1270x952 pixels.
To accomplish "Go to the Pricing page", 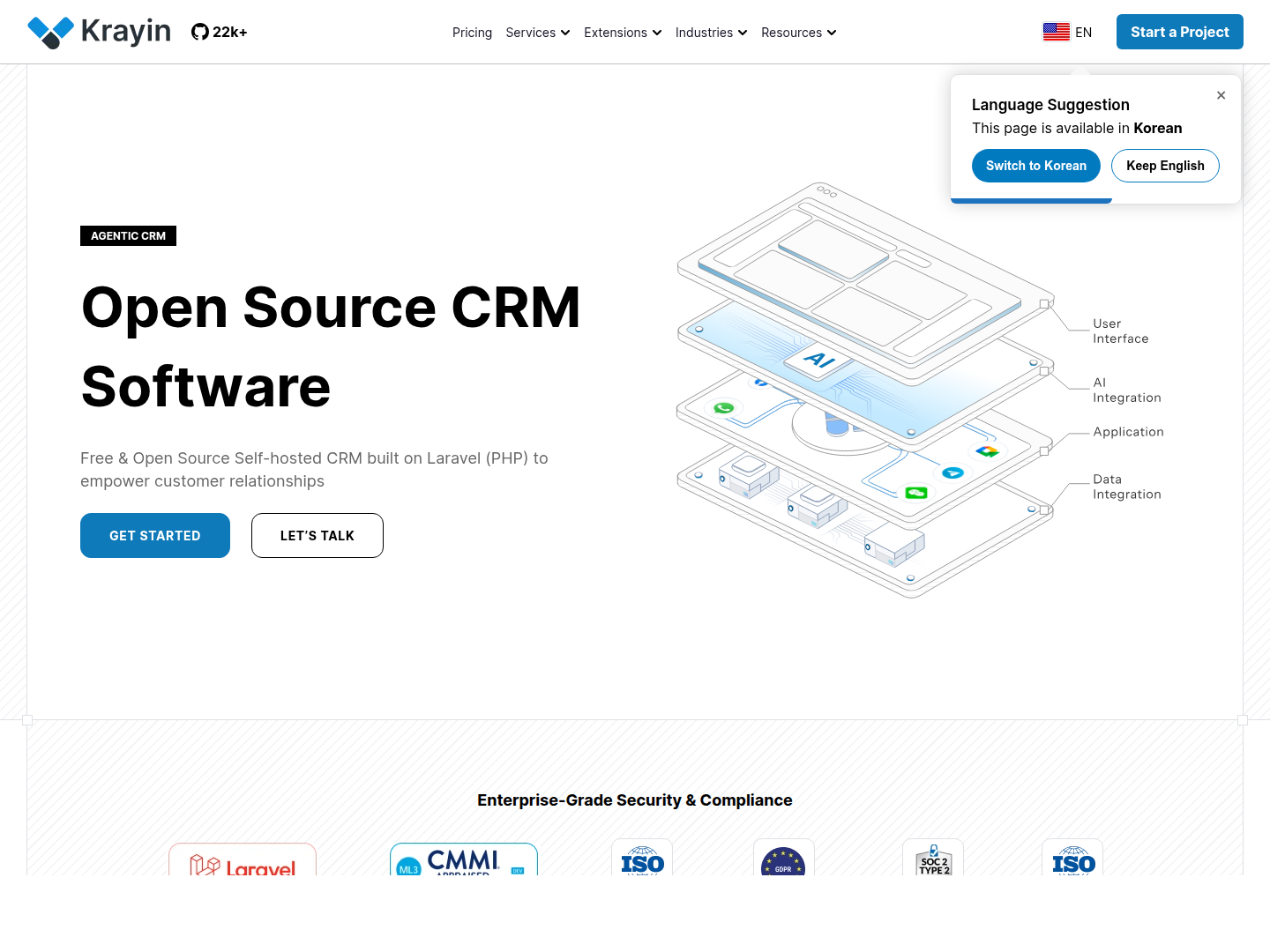I will pyautogui.click(x=473, y=33).
